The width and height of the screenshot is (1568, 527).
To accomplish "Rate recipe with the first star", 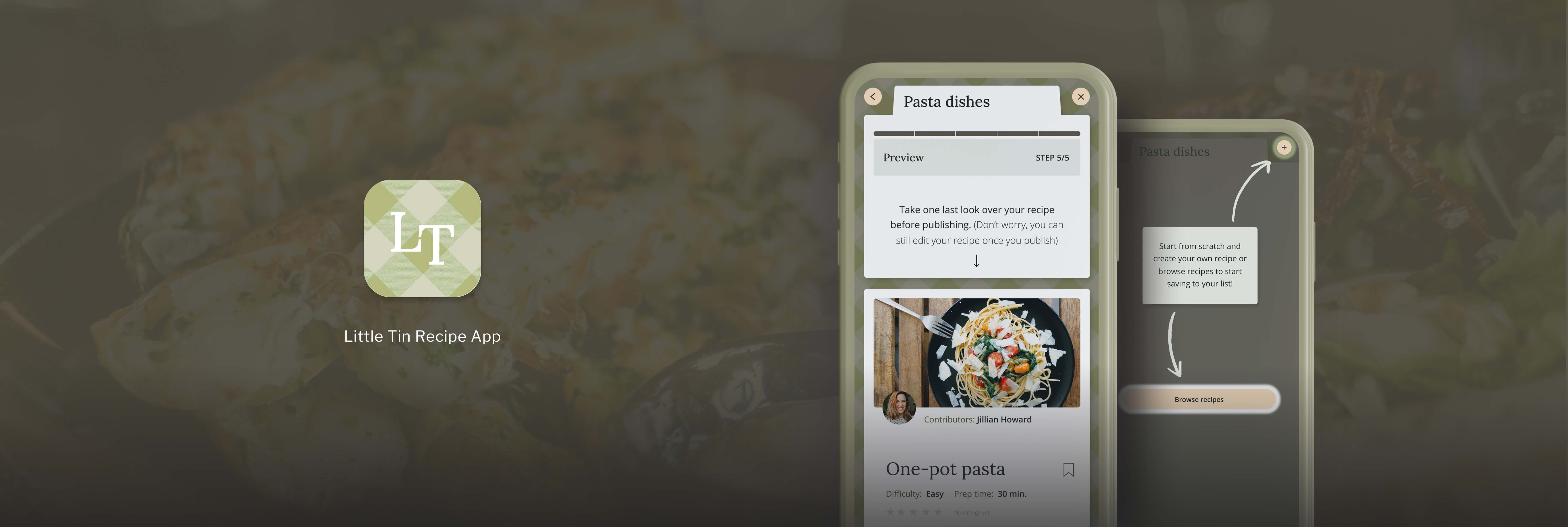I will [x=890, y=512].
